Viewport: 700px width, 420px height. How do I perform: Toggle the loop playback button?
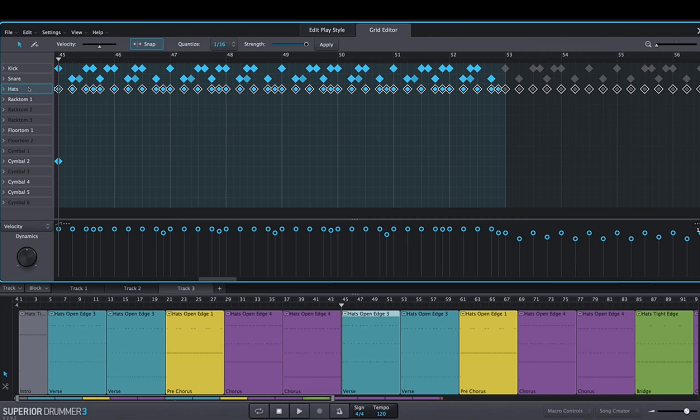(259, 411)
